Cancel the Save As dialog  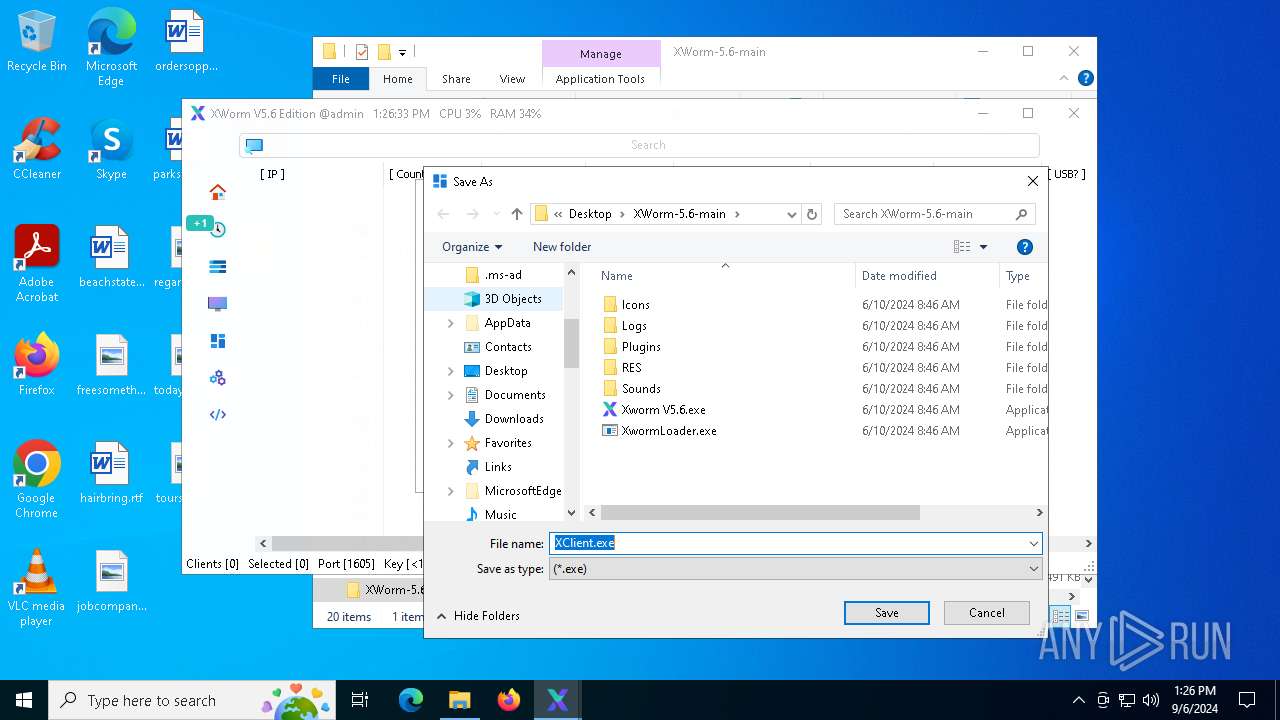tap(987, 613)
